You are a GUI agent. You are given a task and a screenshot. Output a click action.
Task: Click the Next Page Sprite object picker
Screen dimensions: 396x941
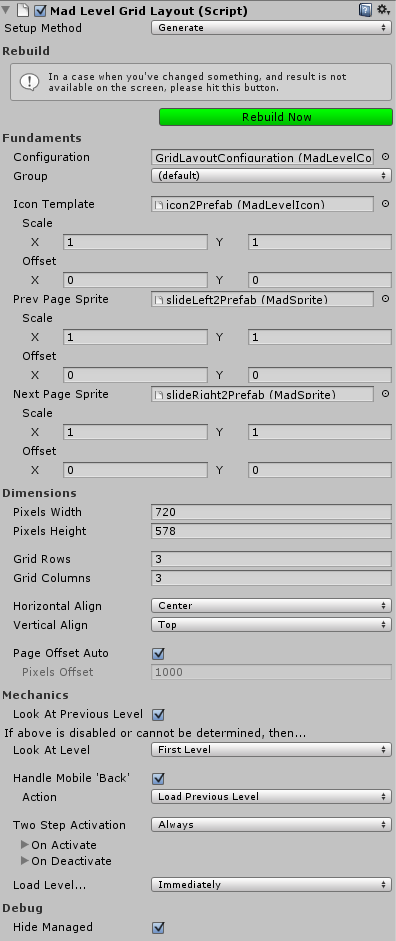(x=385, y=394)
